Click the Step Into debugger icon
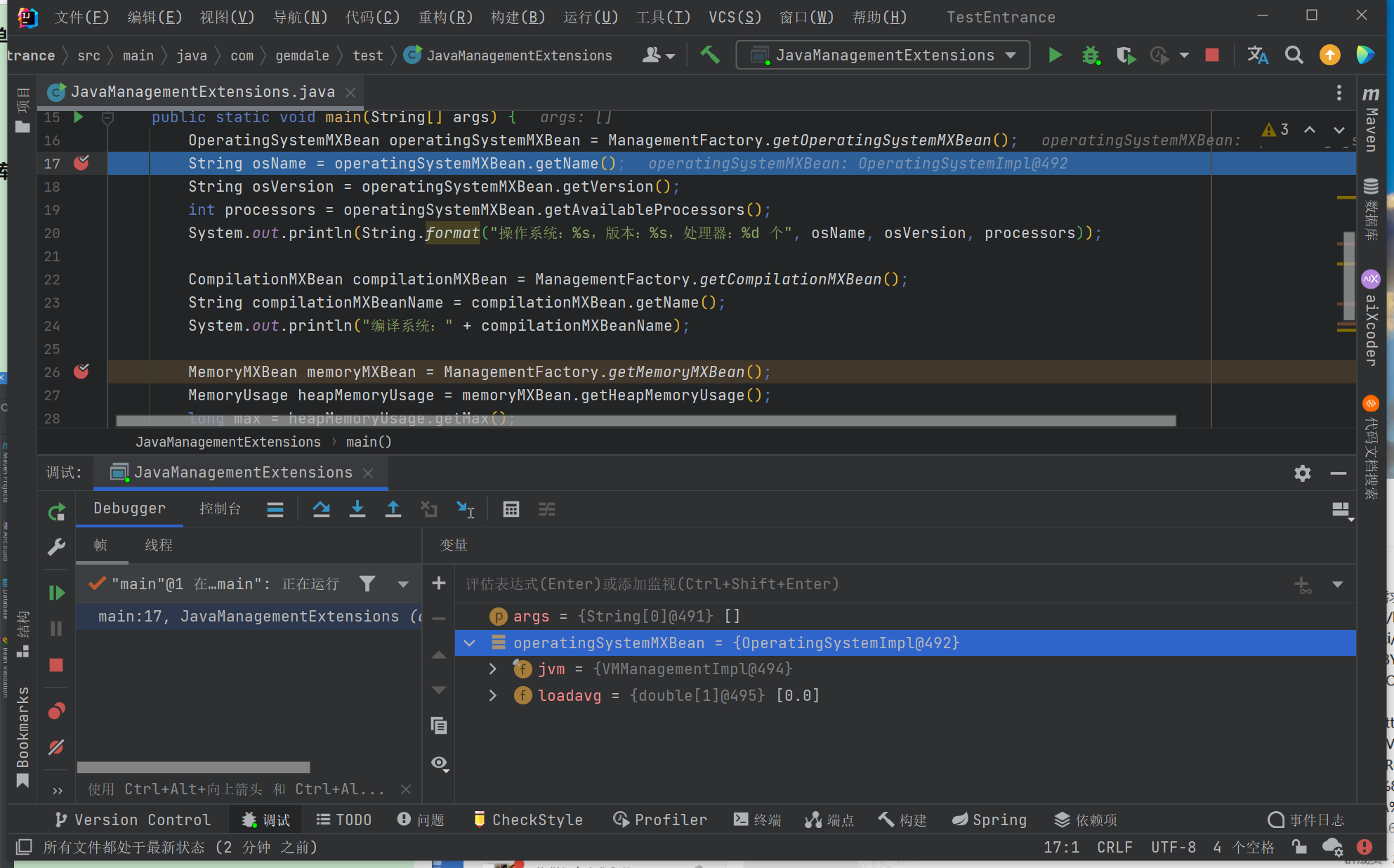Image resolution: width=1394 pixels, height=868 pixels. pyautogui.click(x=357, y=510)
